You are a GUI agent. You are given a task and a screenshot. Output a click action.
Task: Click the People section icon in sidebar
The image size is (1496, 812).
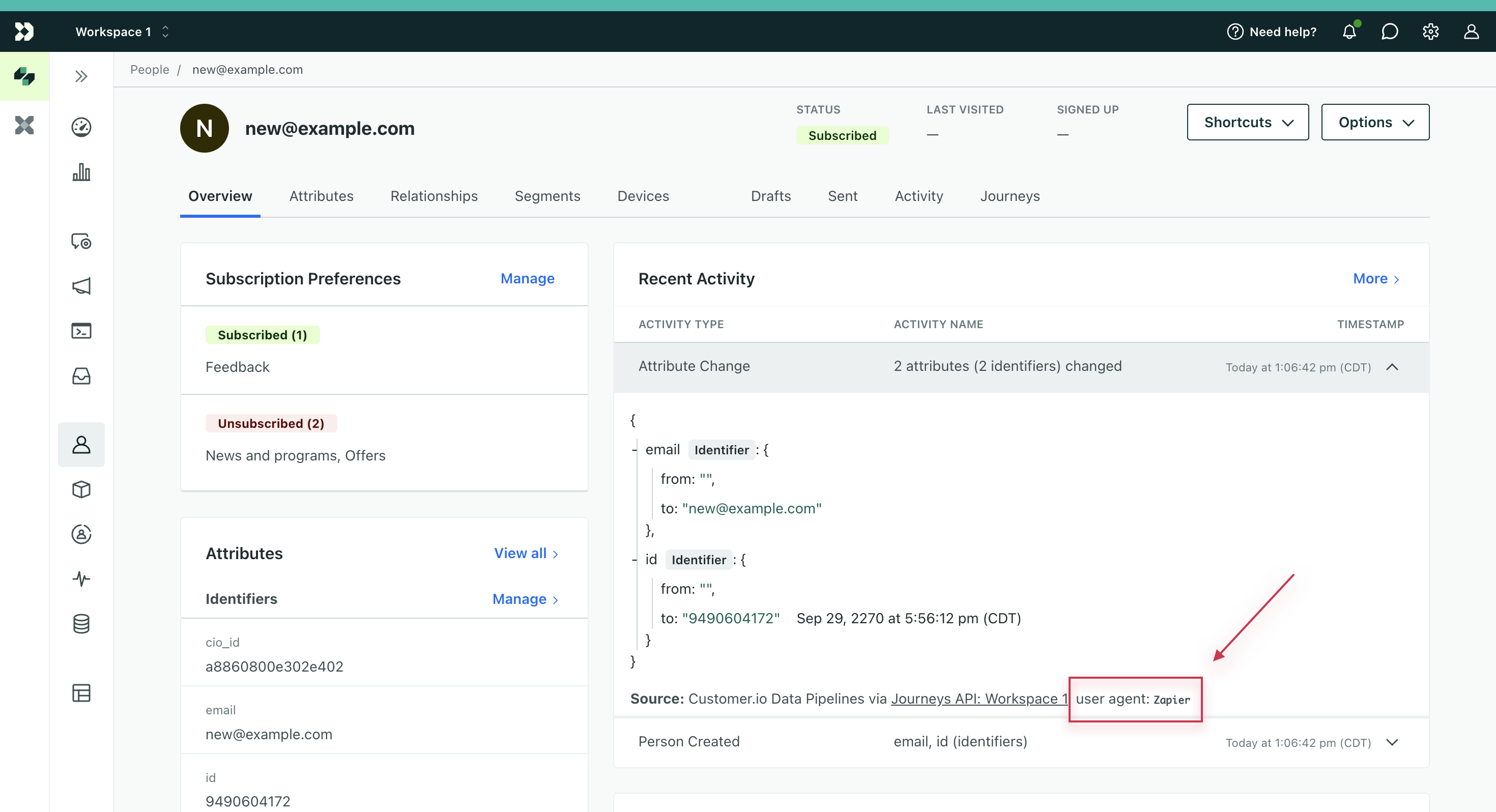point(80,445)
